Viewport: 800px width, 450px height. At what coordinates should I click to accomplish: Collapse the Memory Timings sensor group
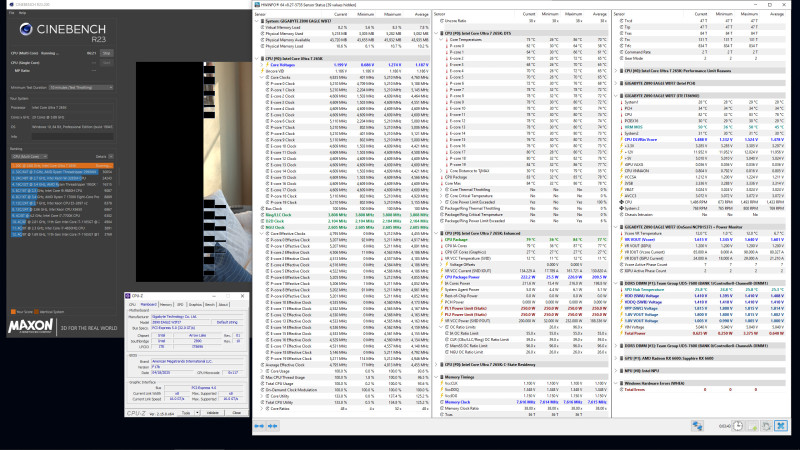coord(436,377)
